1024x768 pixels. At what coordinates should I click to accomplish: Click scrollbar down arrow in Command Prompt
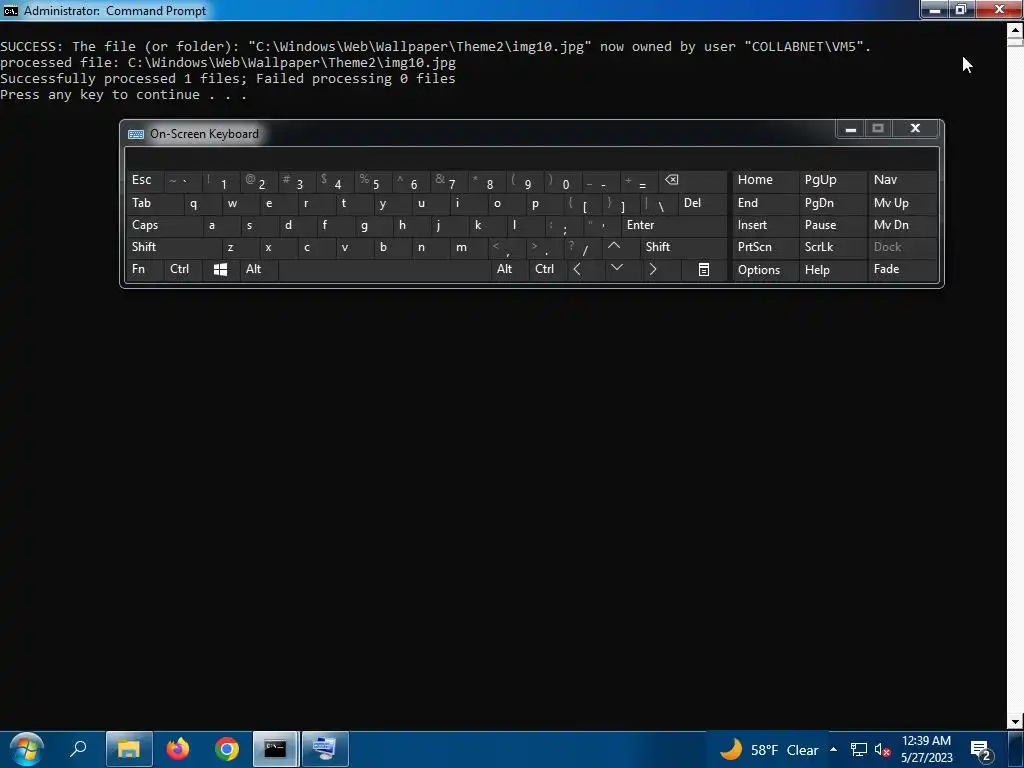(1015, 722)
